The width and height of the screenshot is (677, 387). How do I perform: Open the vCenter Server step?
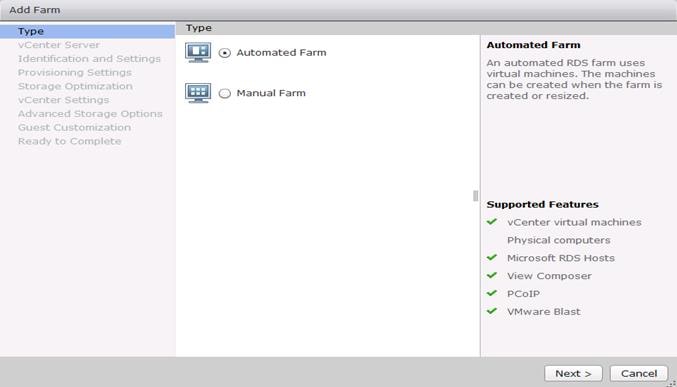[59, 45]
